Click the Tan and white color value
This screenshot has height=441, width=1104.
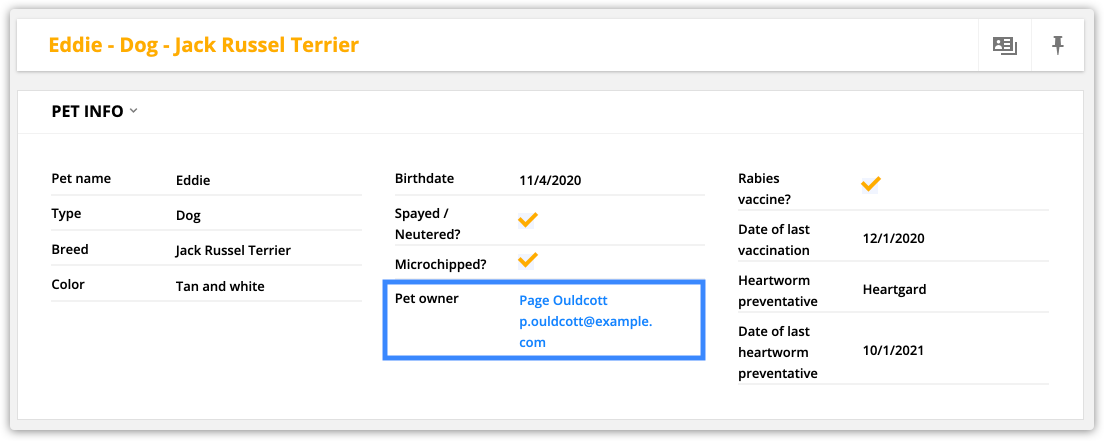coord(220,286)
